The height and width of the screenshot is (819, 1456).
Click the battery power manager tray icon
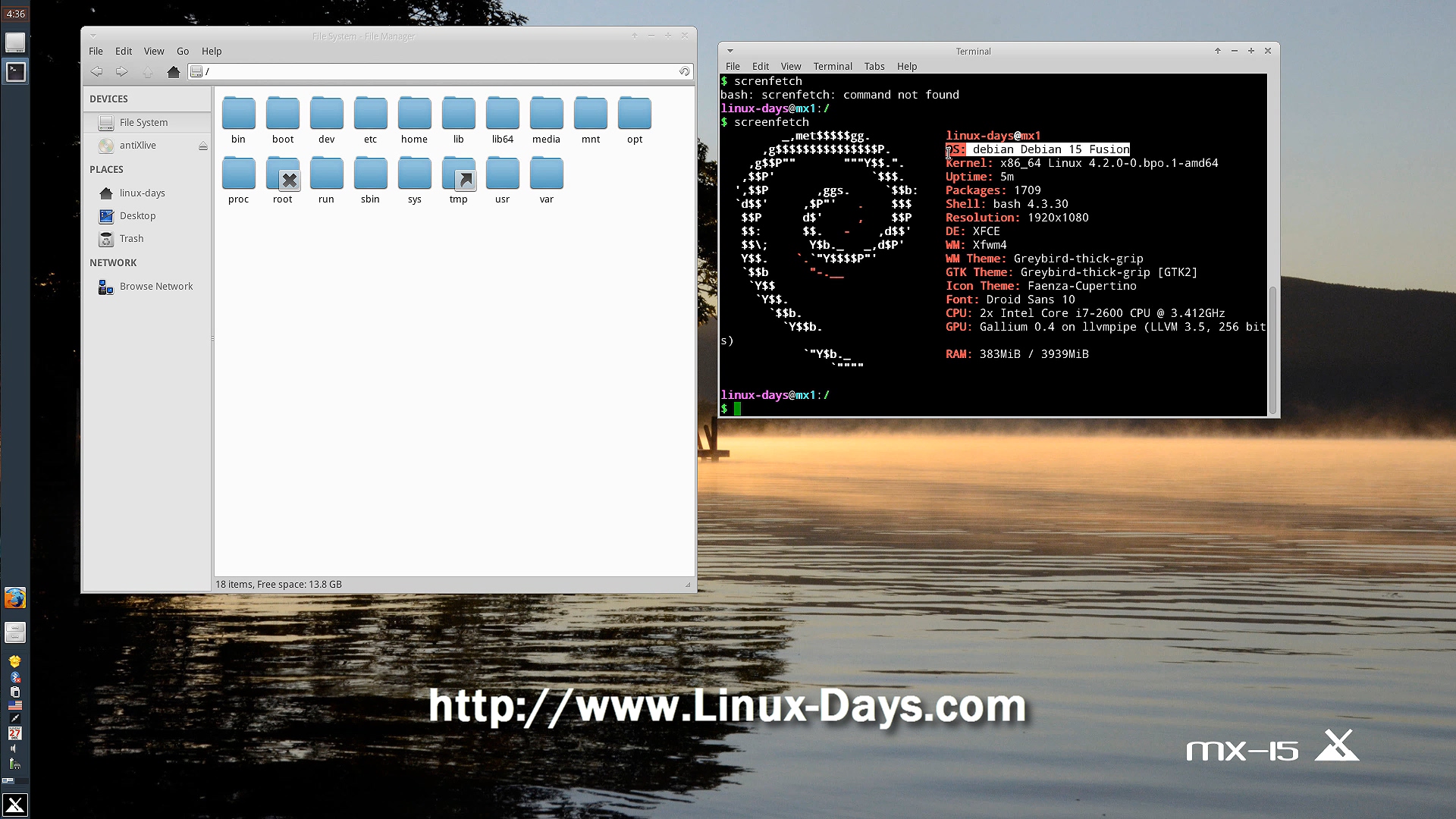click(15, 764)
